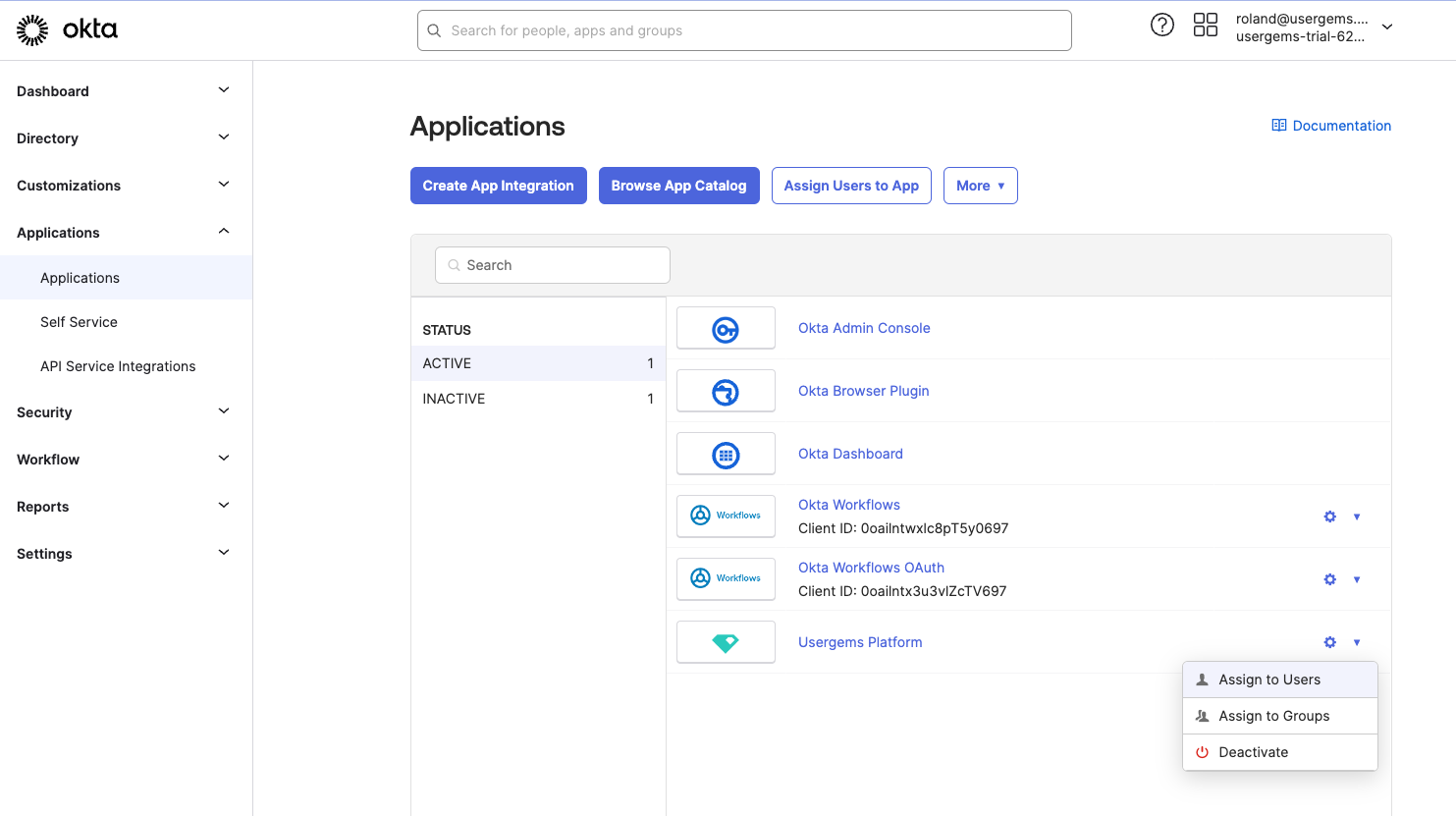Open Usergems Platform link
Viewport: 1456px width, 816px height.
coord(860,642)
